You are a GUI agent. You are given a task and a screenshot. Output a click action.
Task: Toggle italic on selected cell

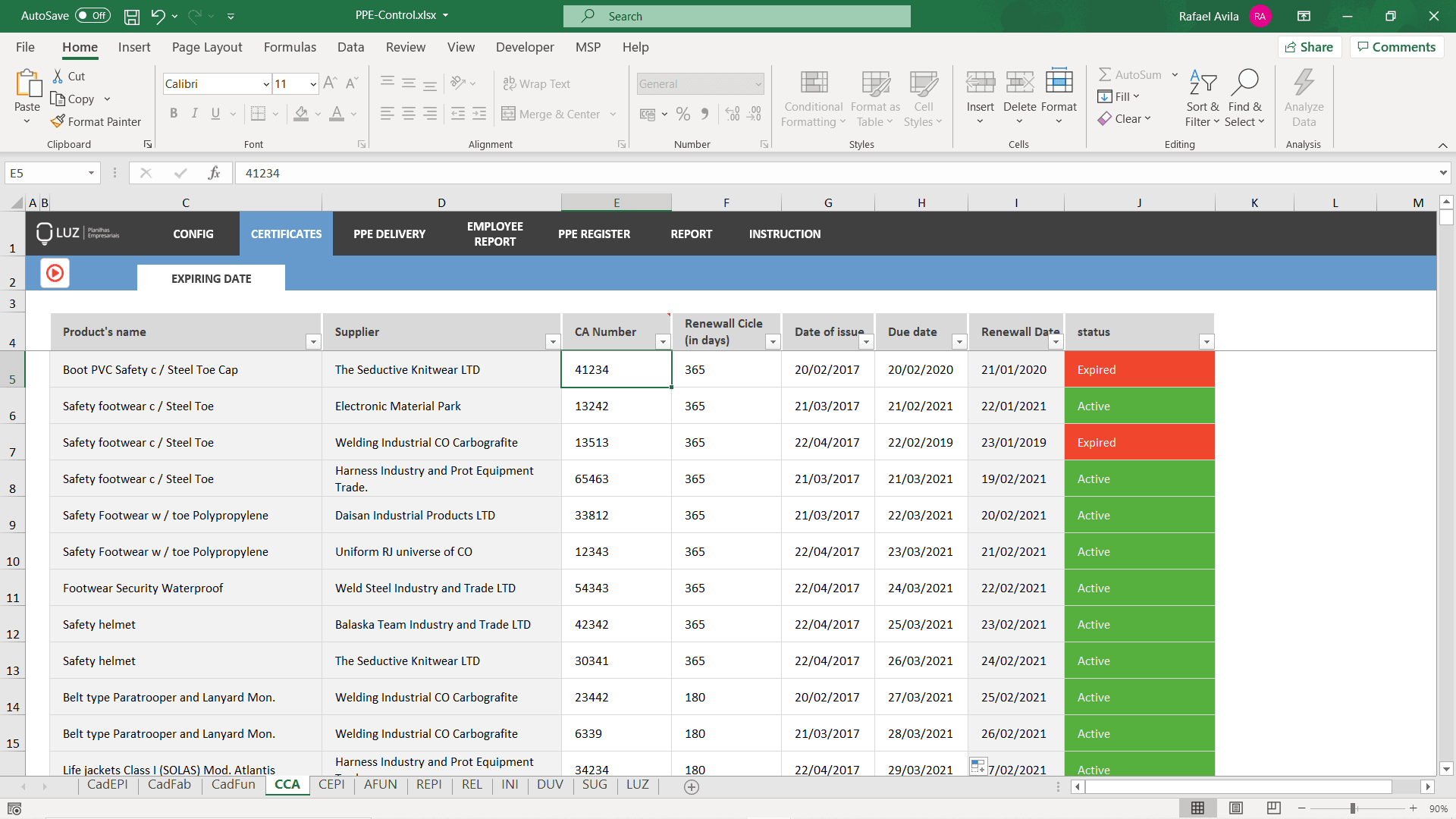click(194, 113)
